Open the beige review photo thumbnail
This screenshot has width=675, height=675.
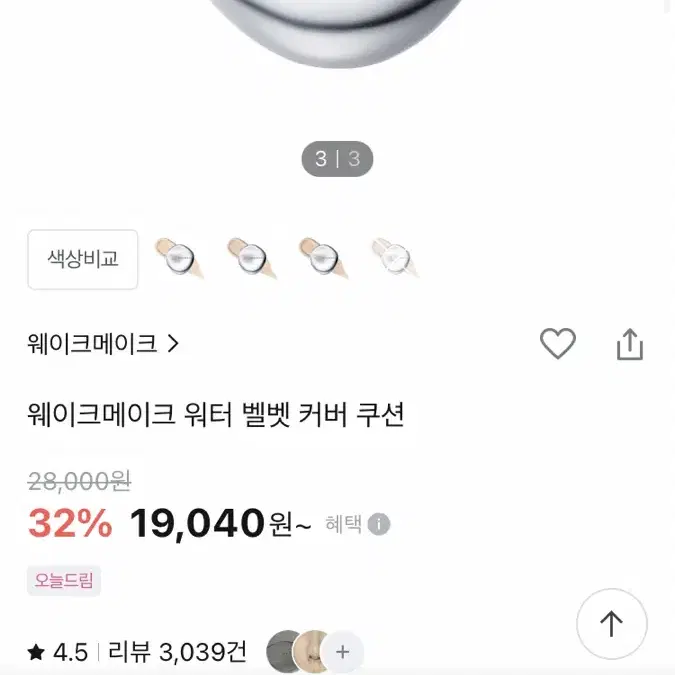pos(310,652)
